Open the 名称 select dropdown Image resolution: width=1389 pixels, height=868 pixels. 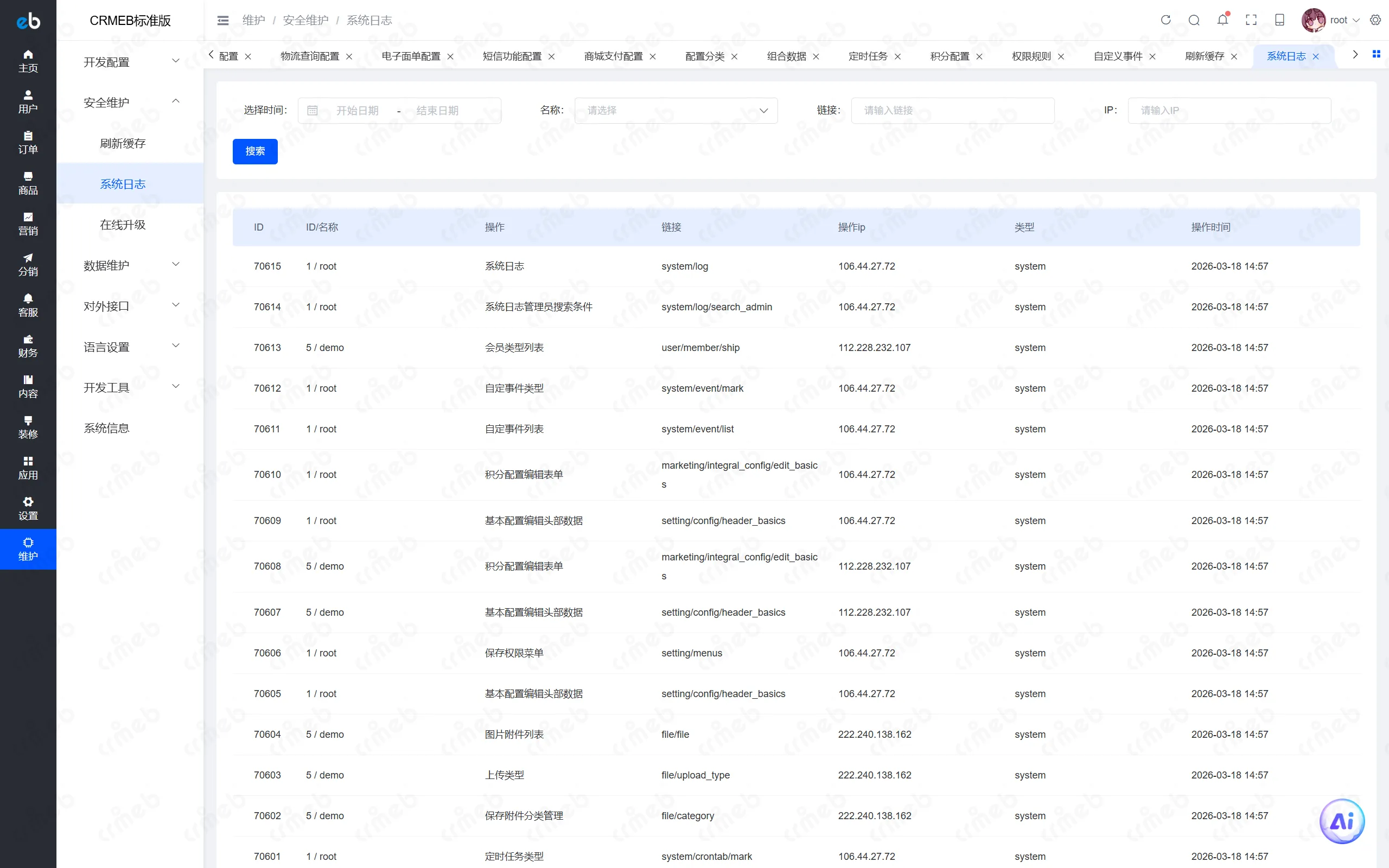click(x=676, y=110)
